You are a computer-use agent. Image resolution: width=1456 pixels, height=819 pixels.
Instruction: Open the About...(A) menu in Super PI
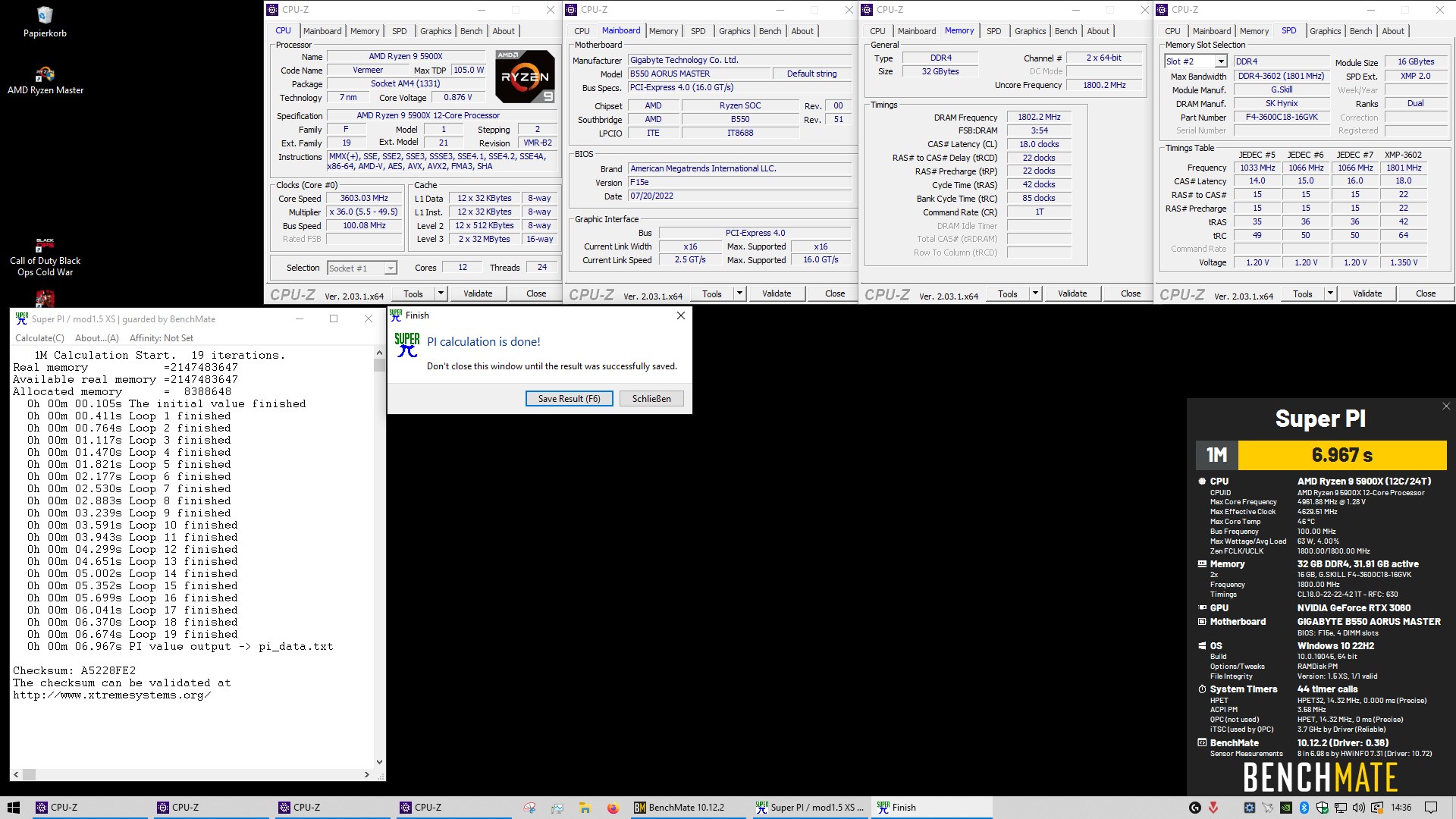[x=97, y=338]
